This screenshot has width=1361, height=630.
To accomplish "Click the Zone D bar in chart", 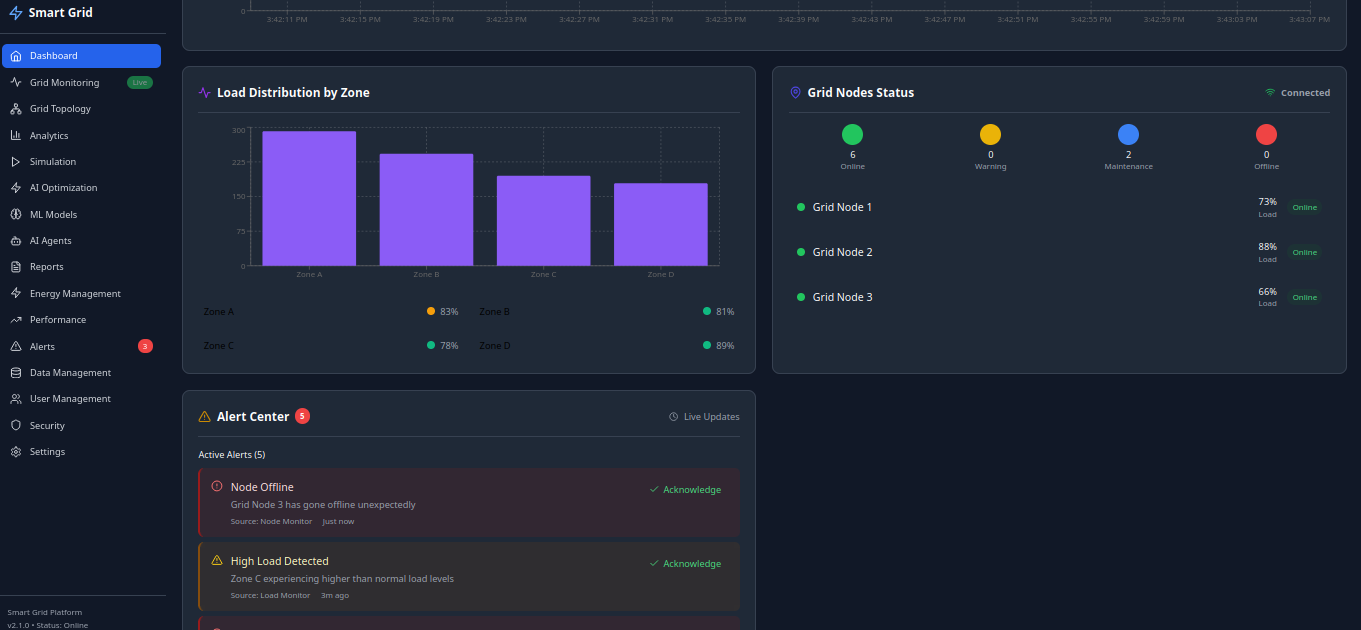I will 660,225.
